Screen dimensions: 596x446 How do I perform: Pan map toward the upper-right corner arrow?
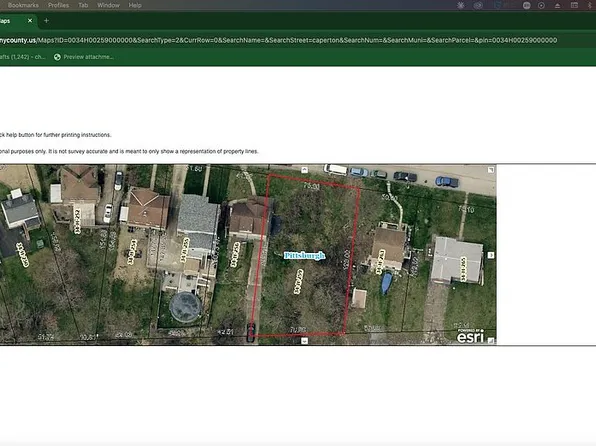click(x=491, y=170)
